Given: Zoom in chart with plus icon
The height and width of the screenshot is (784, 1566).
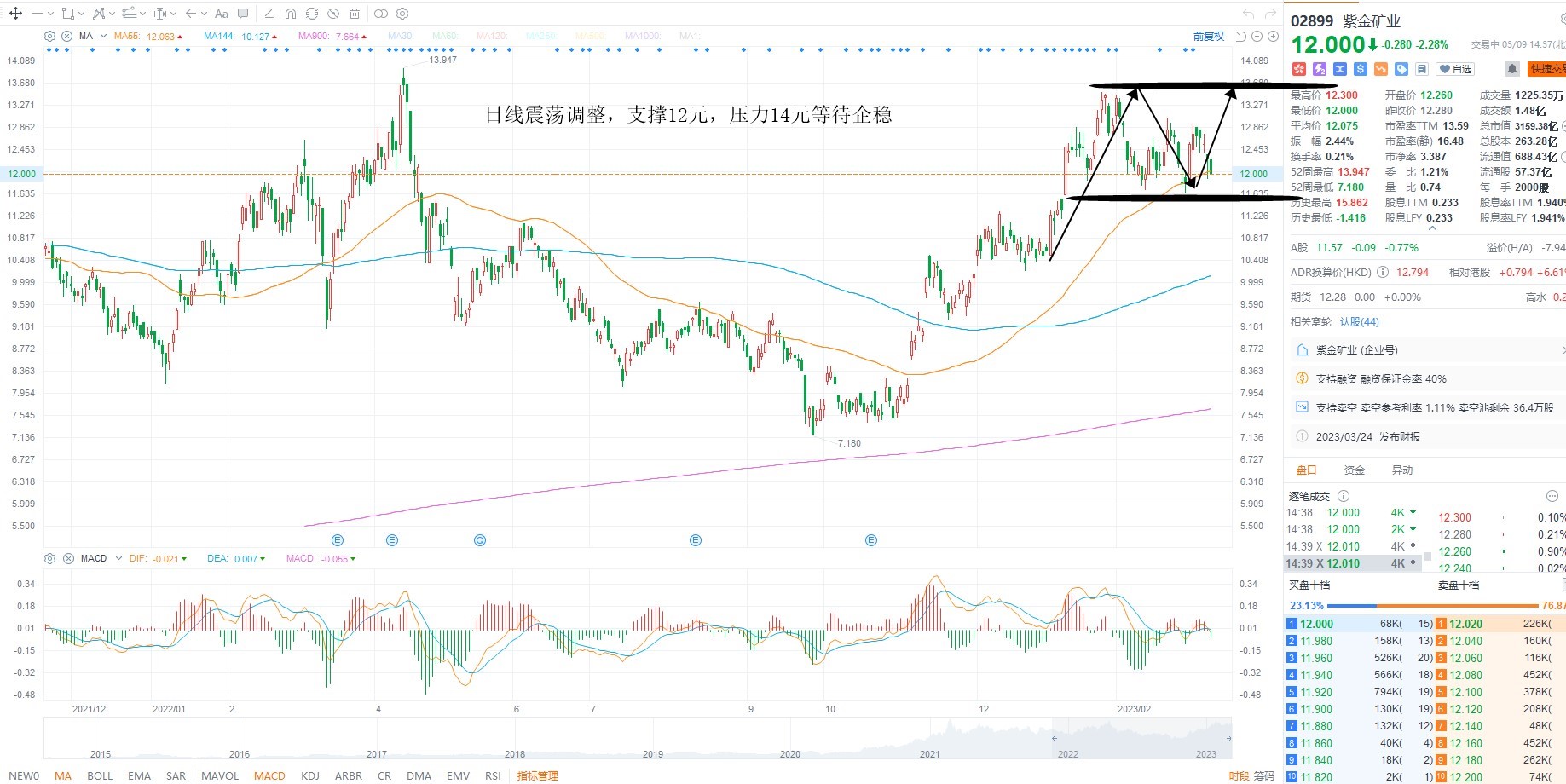Looking at the screenshot, I should (x=1273, y=36).
